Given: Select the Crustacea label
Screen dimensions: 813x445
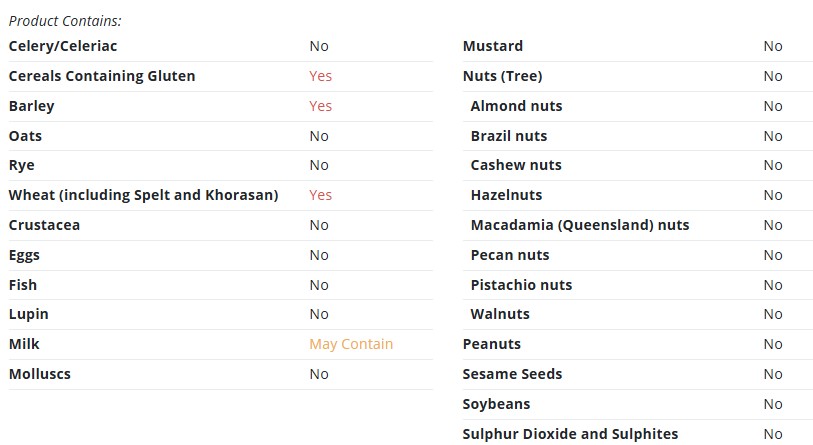Looking at the screenshot, I should click(x=45, y=225).
